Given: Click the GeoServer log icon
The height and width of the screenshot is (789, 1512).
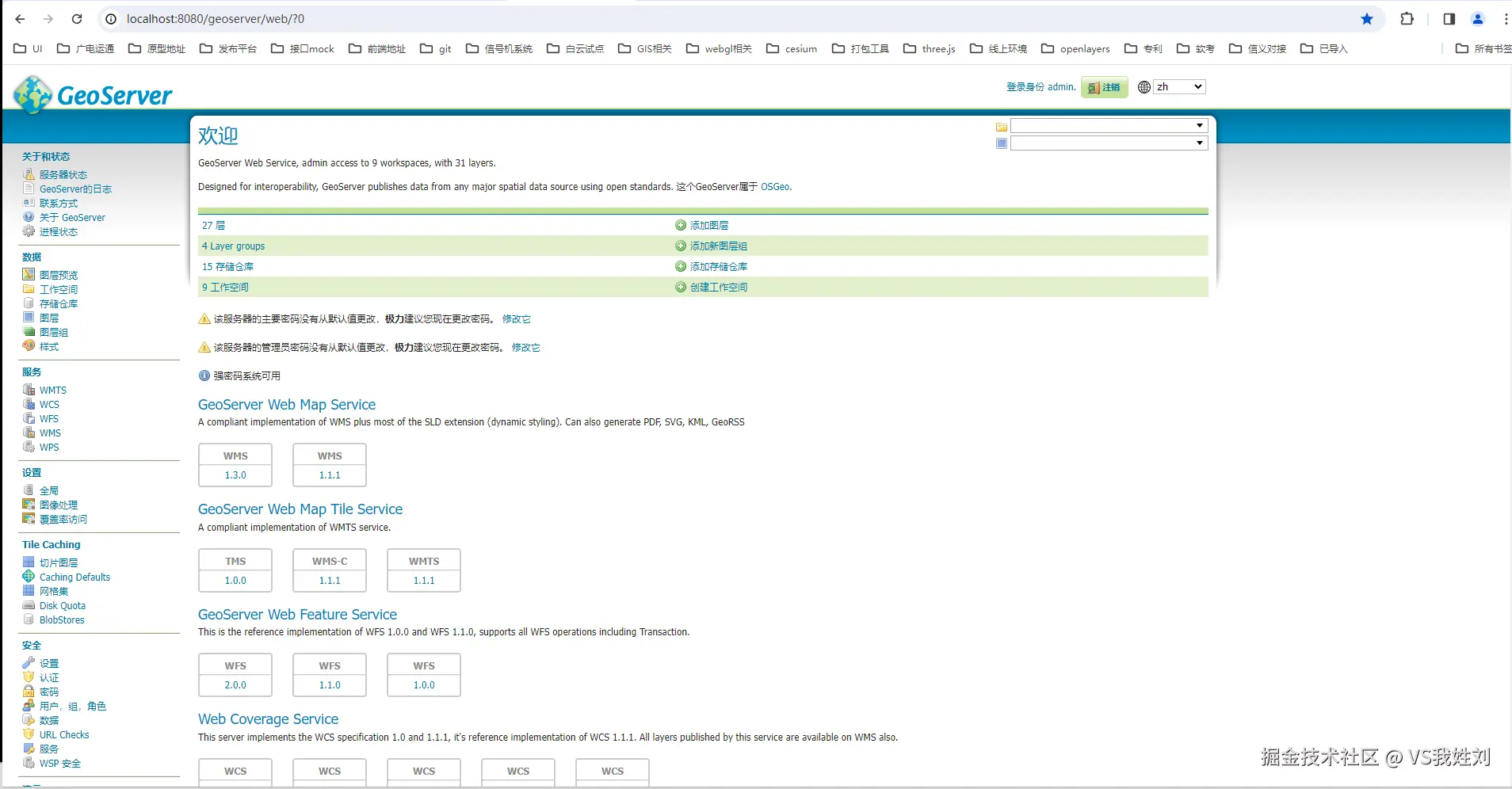Looking at the screenshot, I should [29, 189].
